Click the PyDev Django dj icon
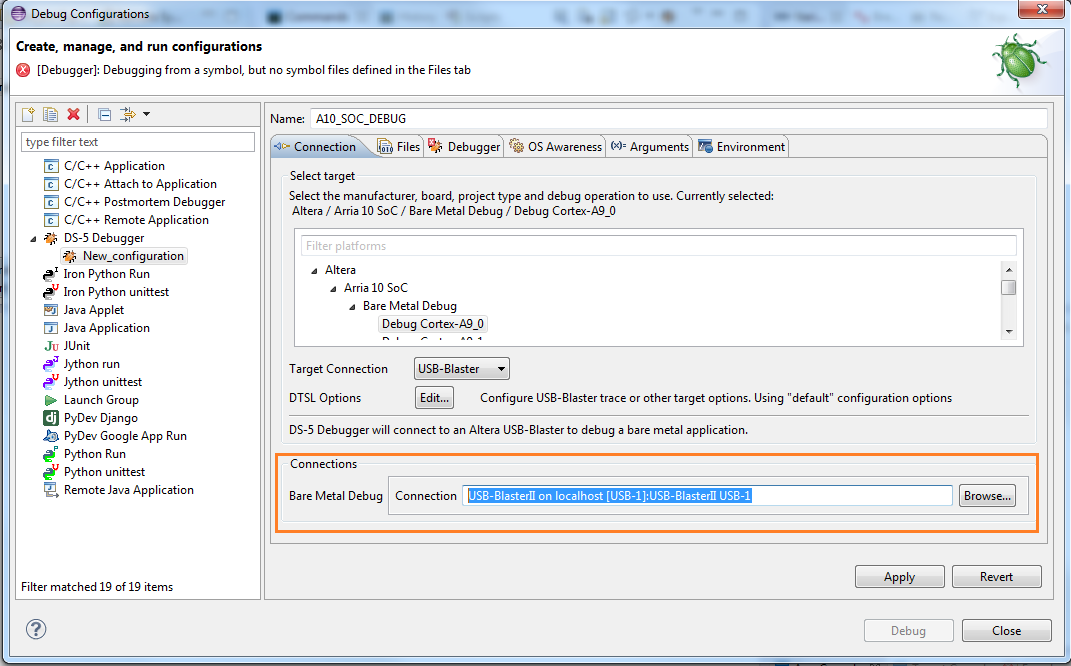The height and width of the screenshot is (666, 1071). 51,418
